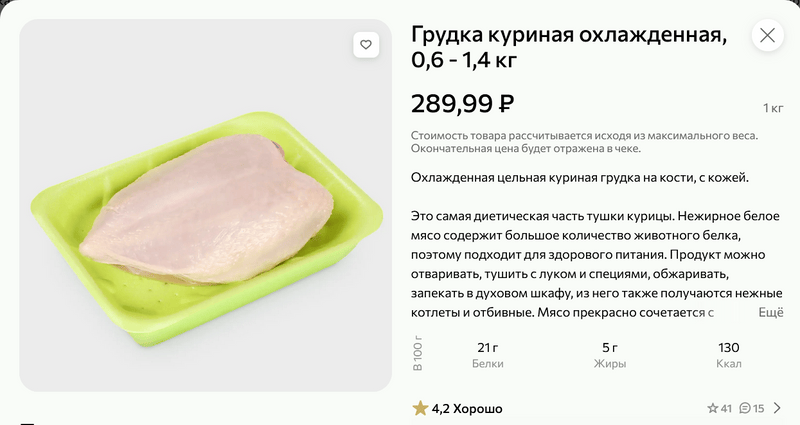Close the product detail card
800x425 pixels.
tap(767, 35)
